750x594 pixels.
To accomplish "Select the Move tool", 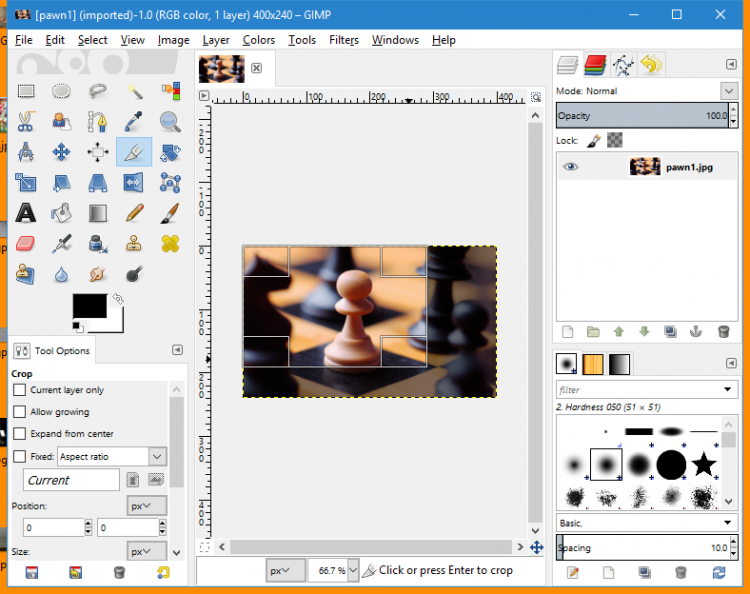I will pos(62,152).
